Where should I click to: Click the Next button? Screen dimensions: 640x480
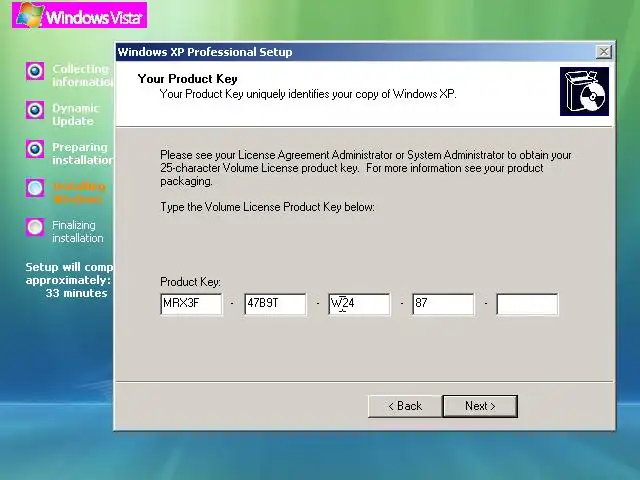pyautogui.click(x=480, y=406)
